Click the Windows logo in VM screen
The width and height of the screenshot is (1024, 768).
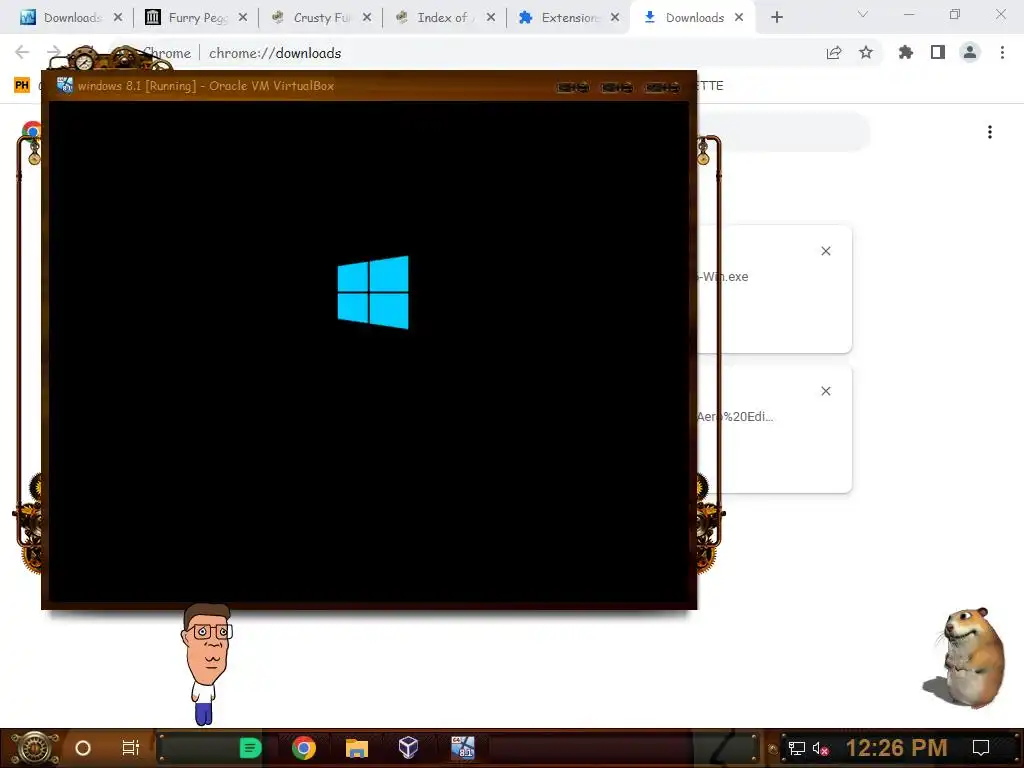pos(373,293)
